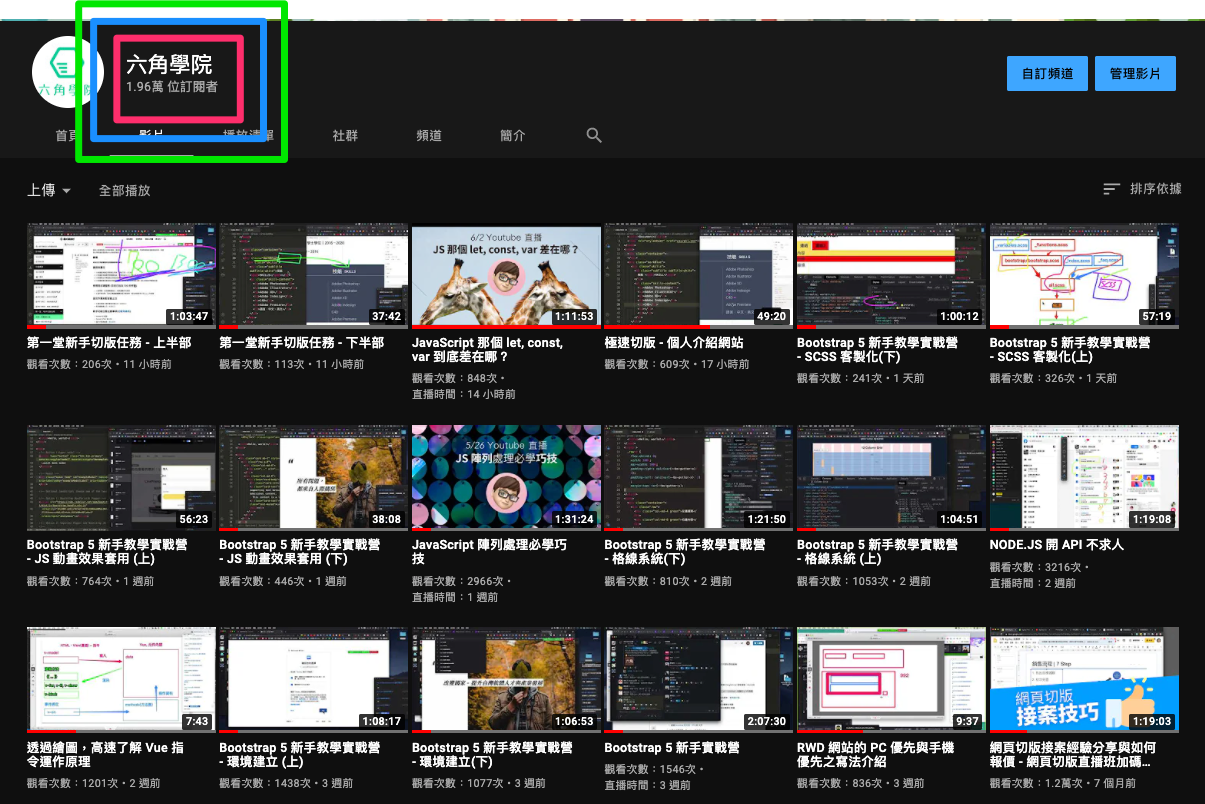Click the search icon in channel tabs

click(594, 135)
